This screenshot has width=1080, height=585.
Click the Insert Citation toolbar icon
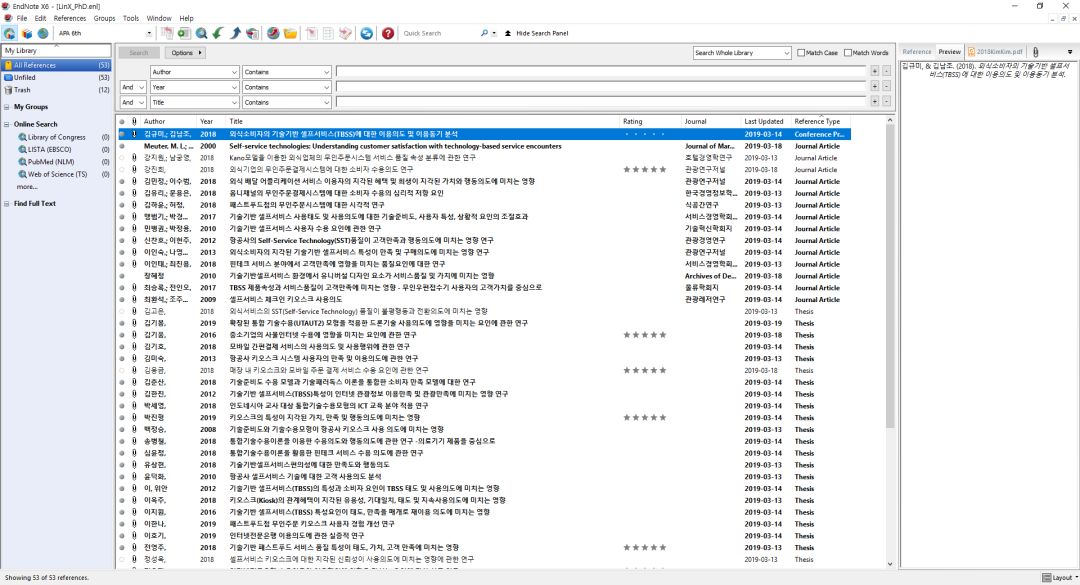pyautogui.click(x=312, y=33)
